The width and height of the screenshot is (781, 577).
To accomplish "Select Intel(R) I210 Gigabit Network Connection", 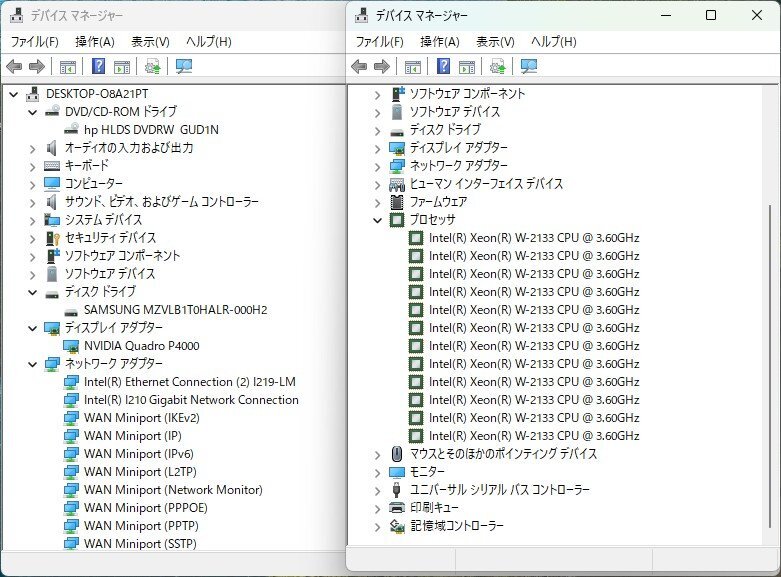I will (x=191, y=400).
